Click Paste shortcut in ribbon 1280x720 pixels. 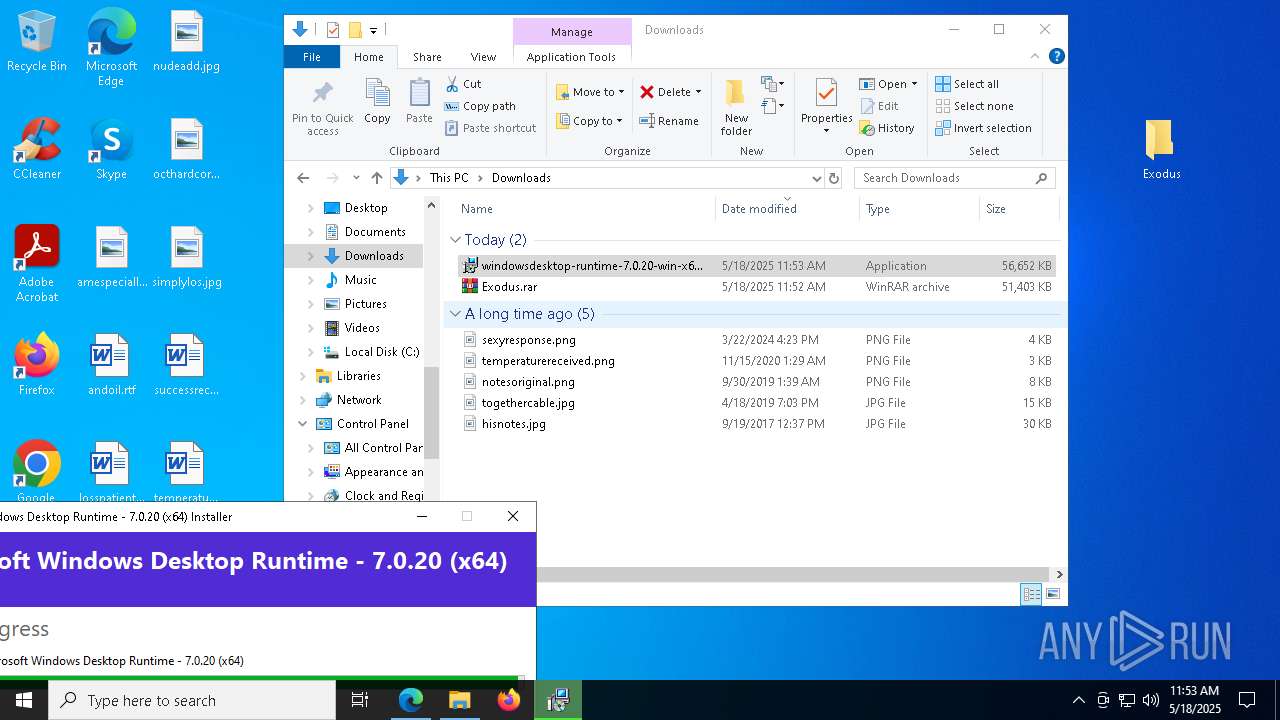490,128
